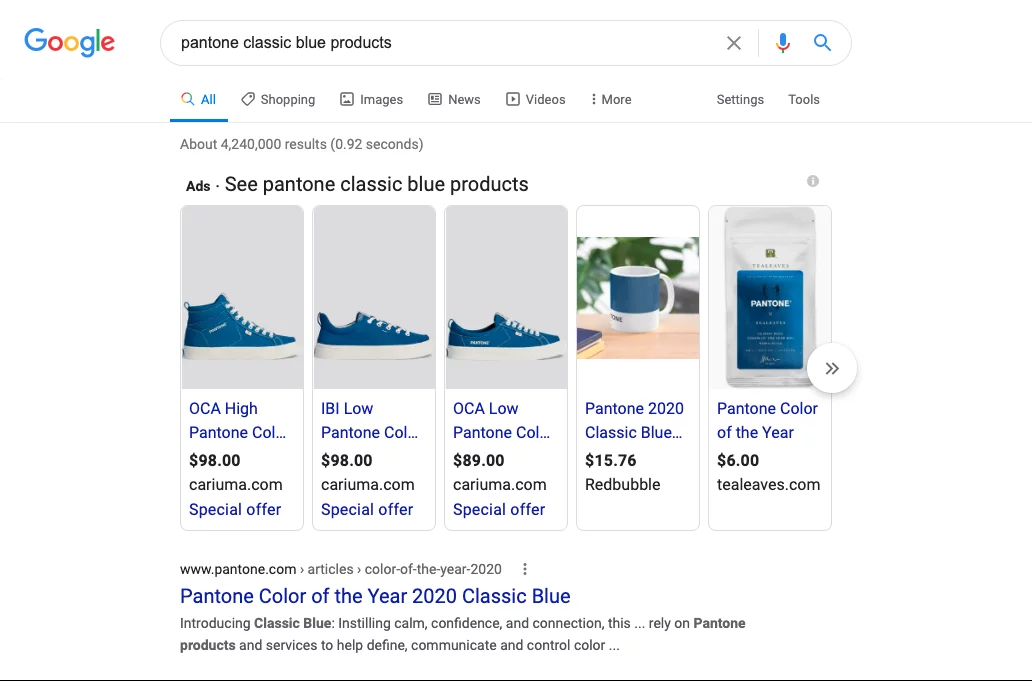The image size is (1032, 681).
Task: Show more products with the double-arrow button
Action: [x=832, y=368]
